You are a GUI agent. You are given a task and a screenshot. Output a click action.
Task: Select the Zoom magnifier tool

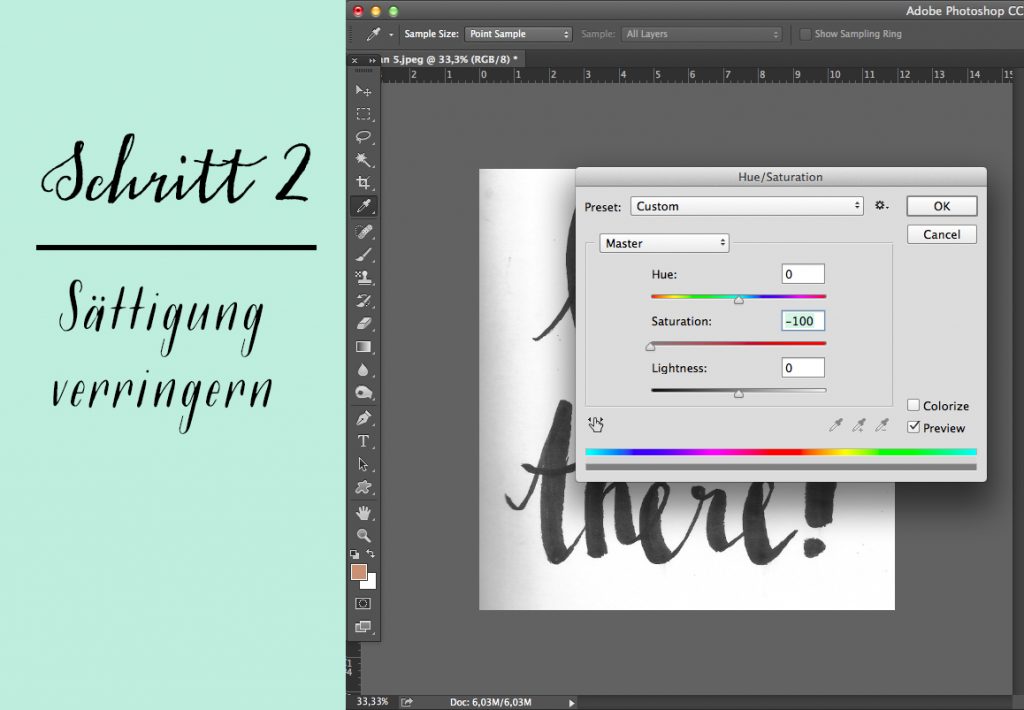[x=363, y=535]
